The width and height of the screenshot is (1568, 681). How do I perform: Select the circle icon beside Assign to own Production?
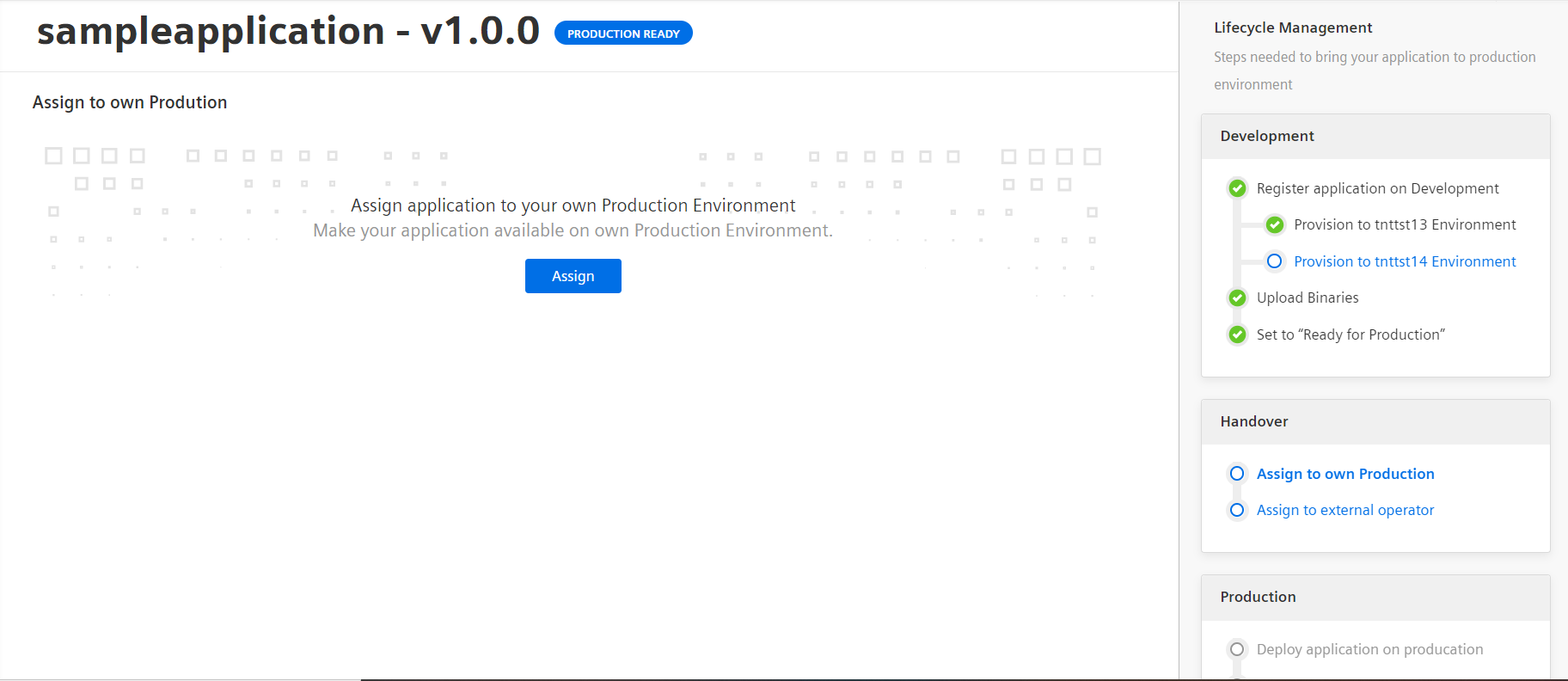point(1237,474)
